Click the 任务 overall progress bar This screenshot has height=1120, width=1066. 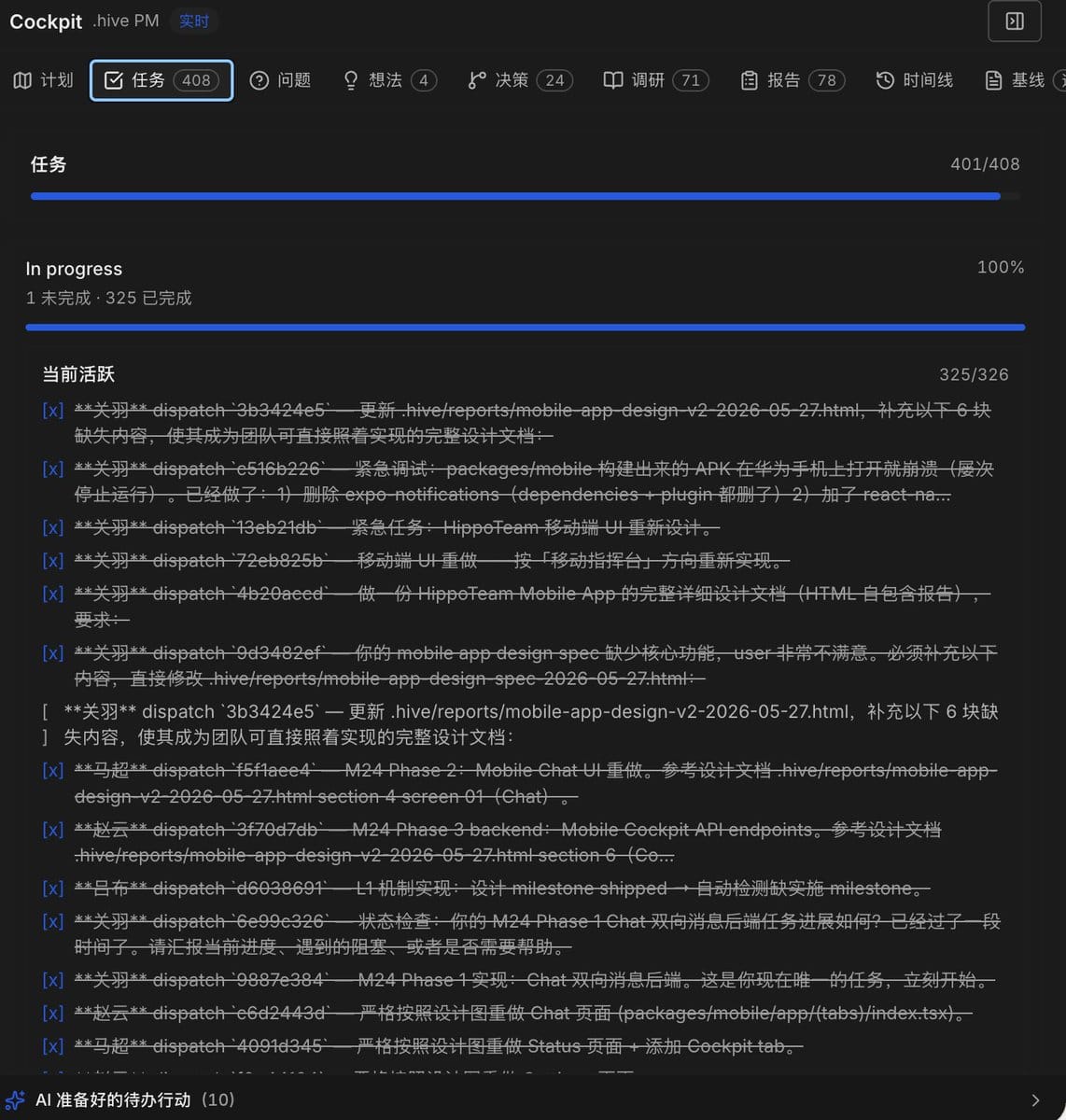tap(526, 196)
